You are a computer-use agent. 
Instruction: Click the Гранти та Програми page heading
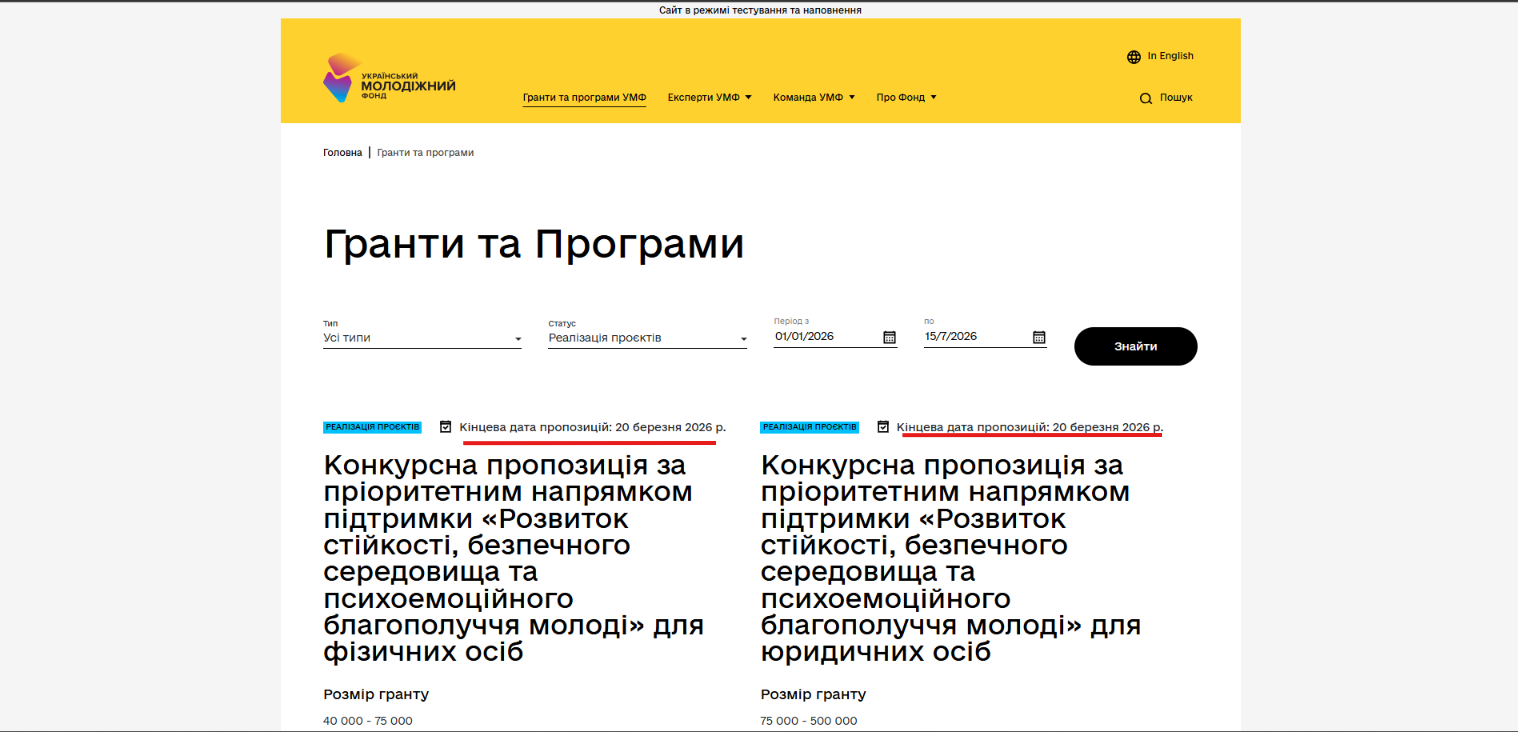point(534,245)
